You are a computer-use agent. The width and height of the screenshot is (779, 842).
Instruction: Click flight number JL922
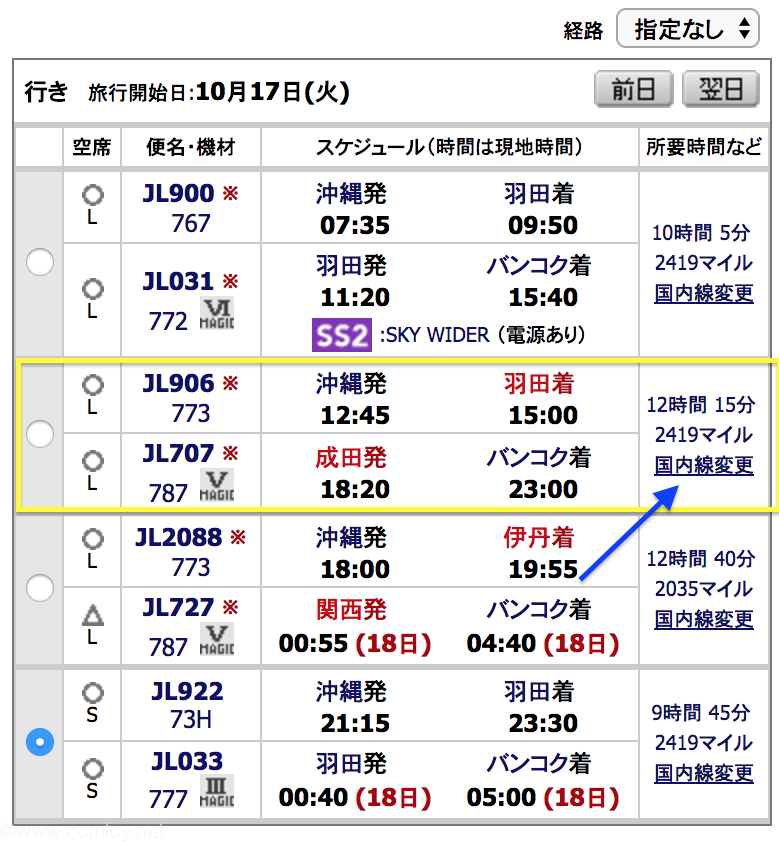(187, 692)
